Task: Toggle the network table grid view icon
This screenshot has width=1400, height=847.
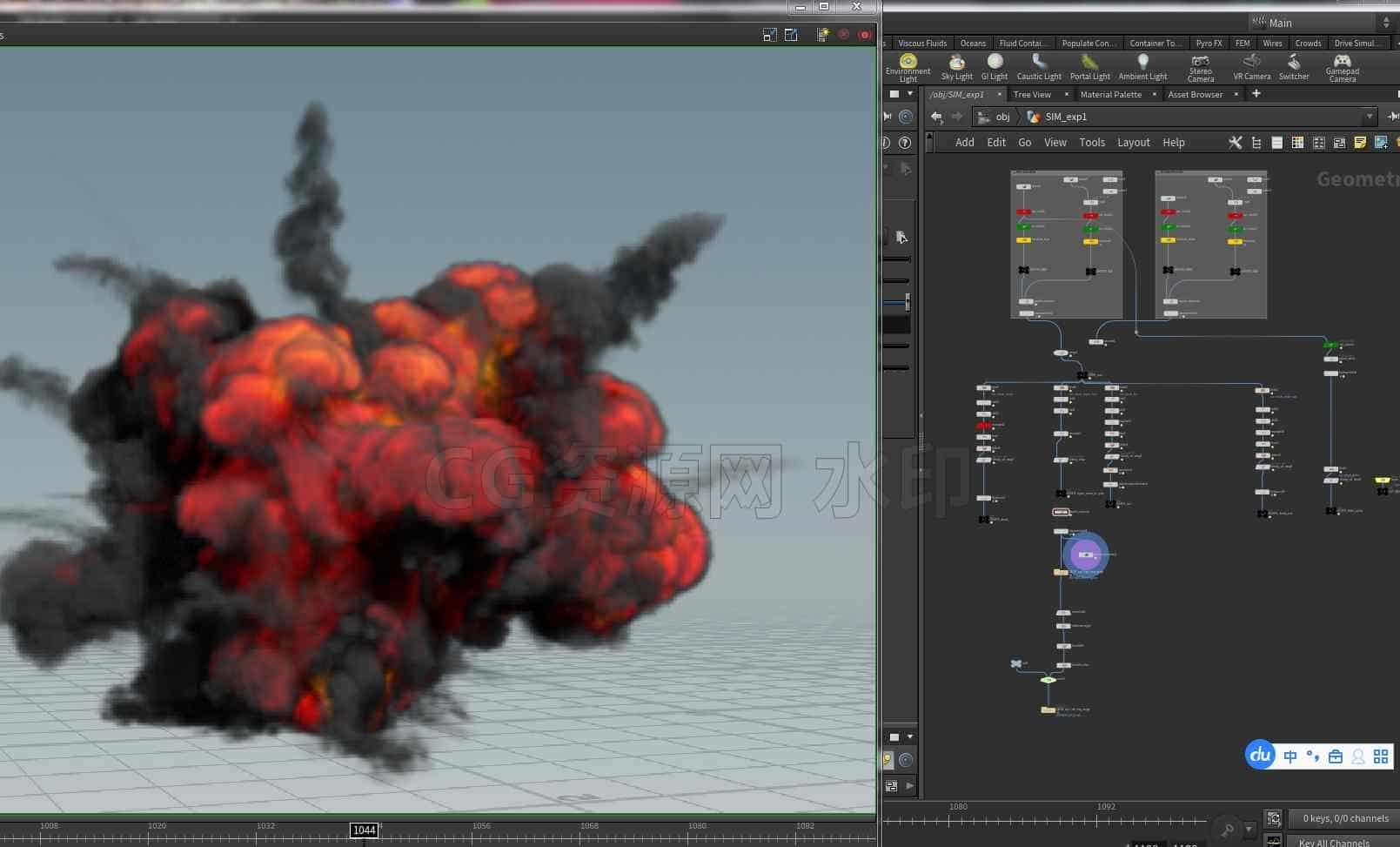Action: coord(1297,143)
